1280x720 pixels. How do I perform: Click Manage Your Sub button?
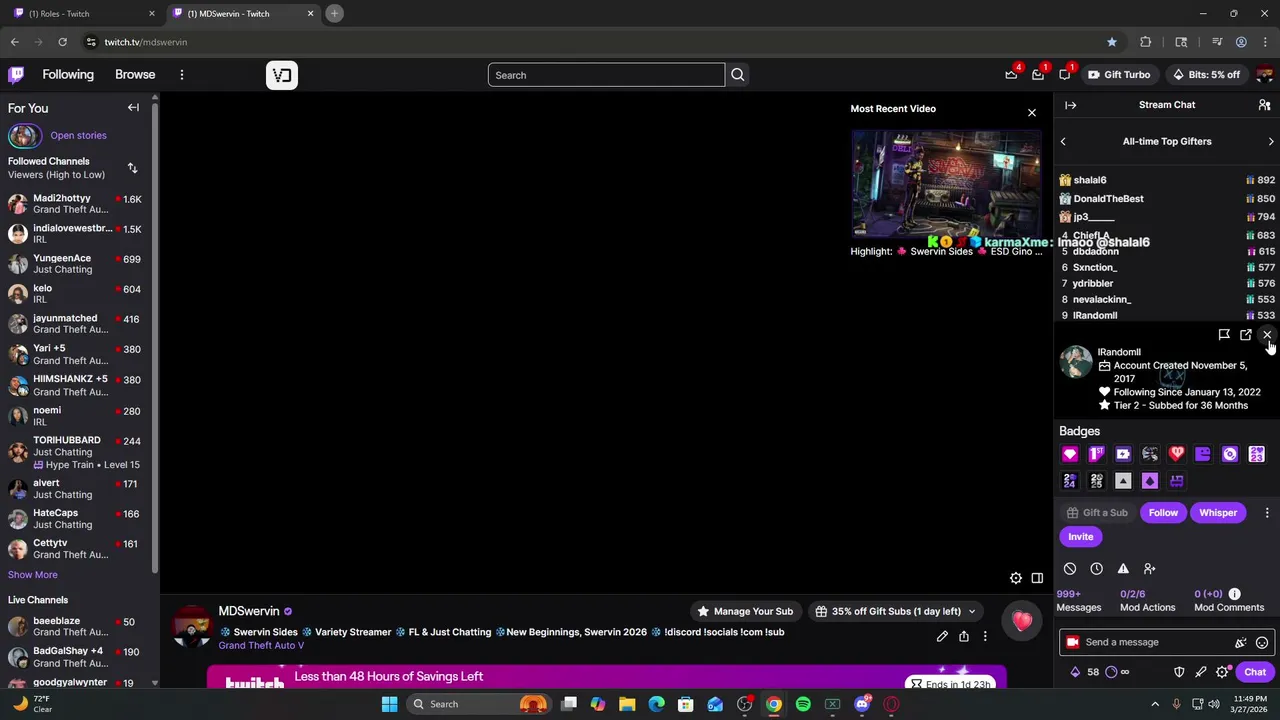(745, 612)
